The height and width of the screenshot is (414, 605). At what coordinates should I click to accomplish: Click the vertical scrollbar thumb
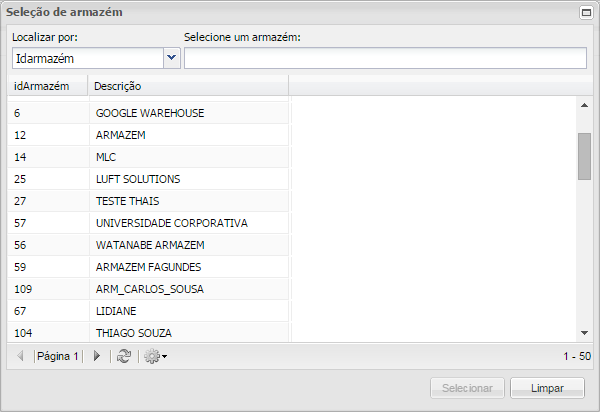pyautogui.click(x=584, y=155)
